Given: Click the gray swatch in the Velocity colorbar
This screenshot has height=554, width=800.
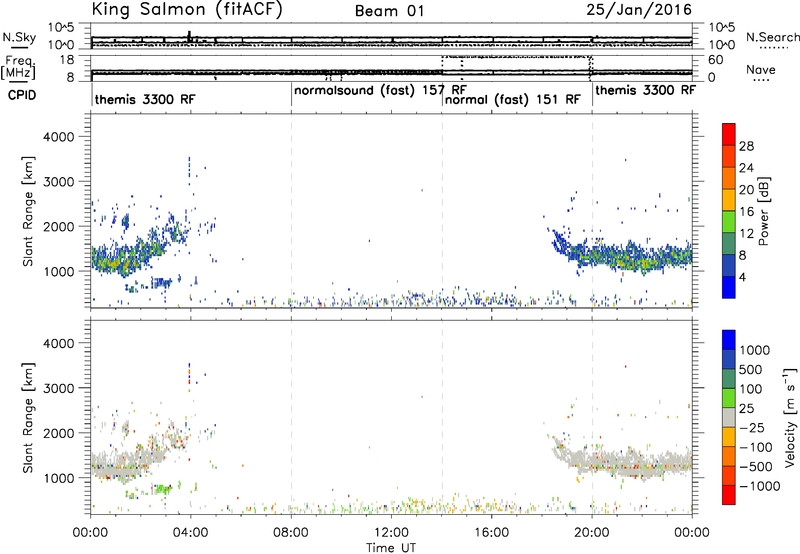Looking at the screenshot, I should pyautogui.click(x=729, y=418).
